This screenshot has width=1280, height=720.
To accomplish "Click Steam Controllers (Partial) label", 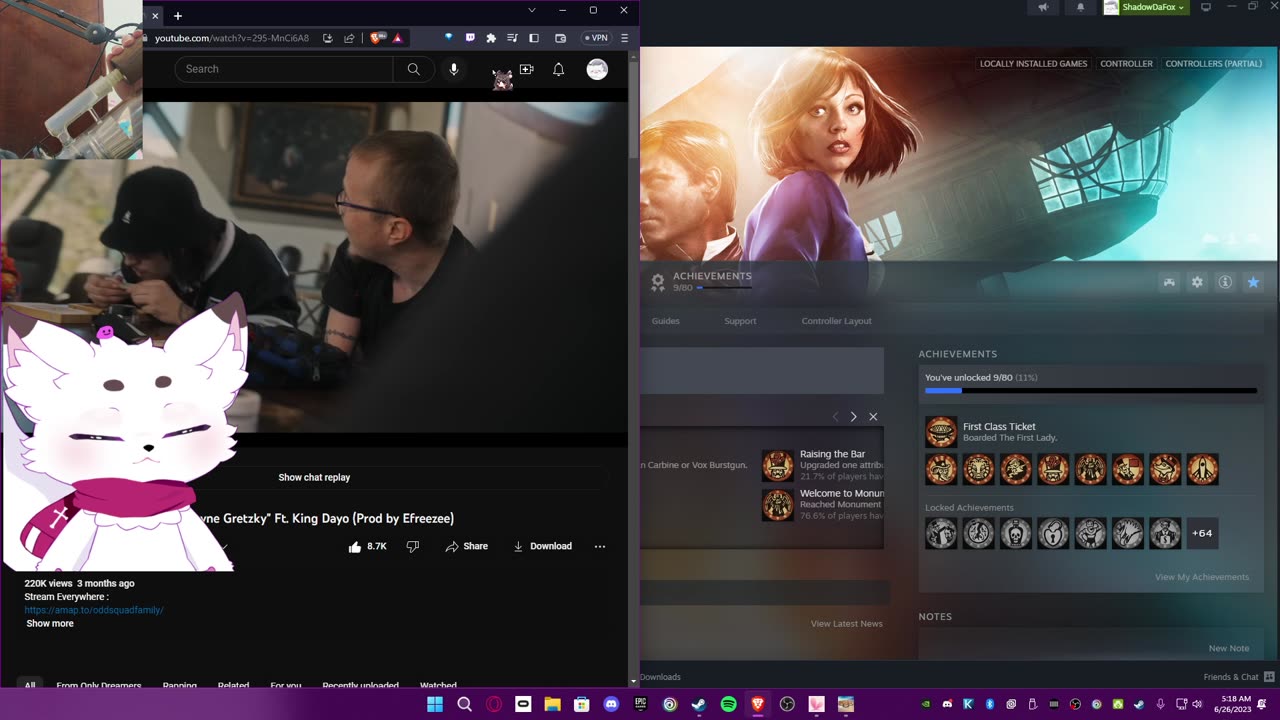I will tap(1214, 63).
